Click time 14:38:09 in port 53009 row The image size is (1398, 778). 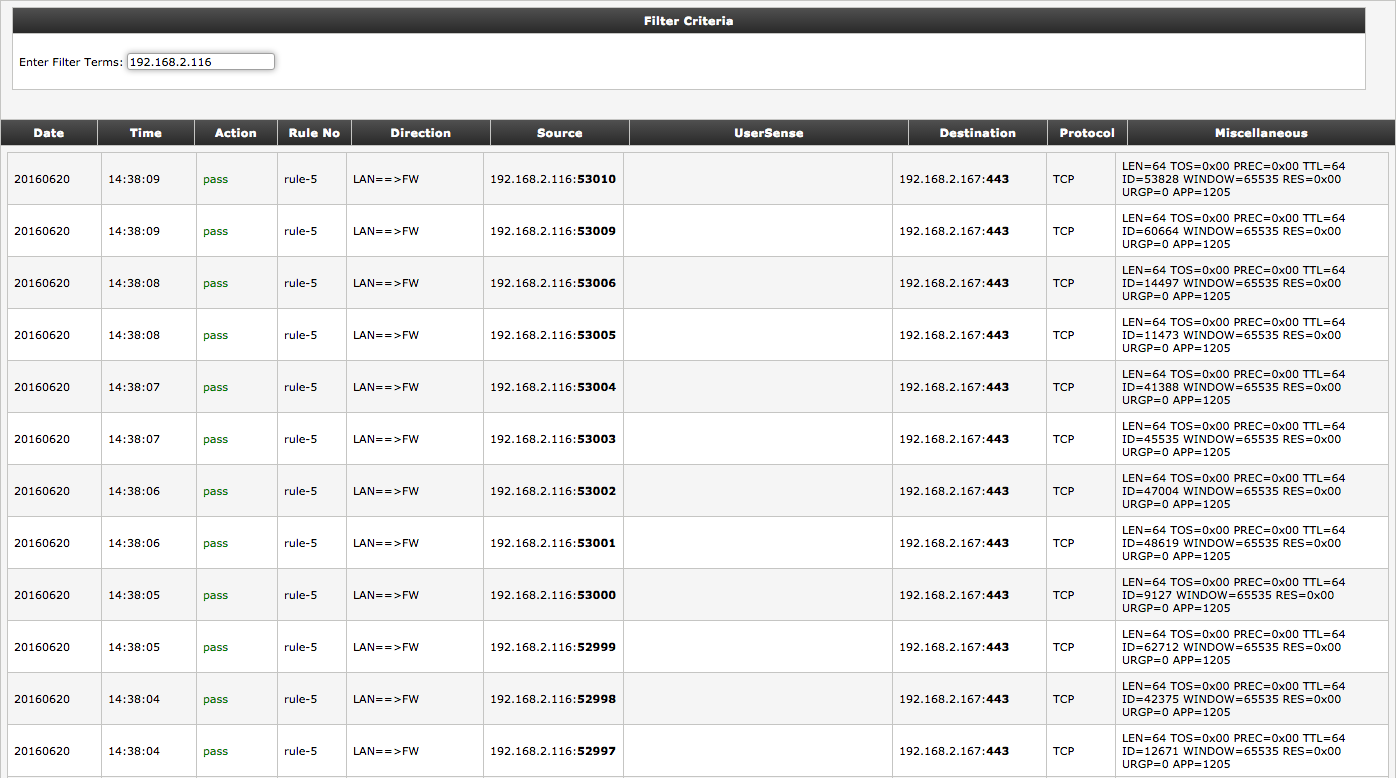[134, 231]
